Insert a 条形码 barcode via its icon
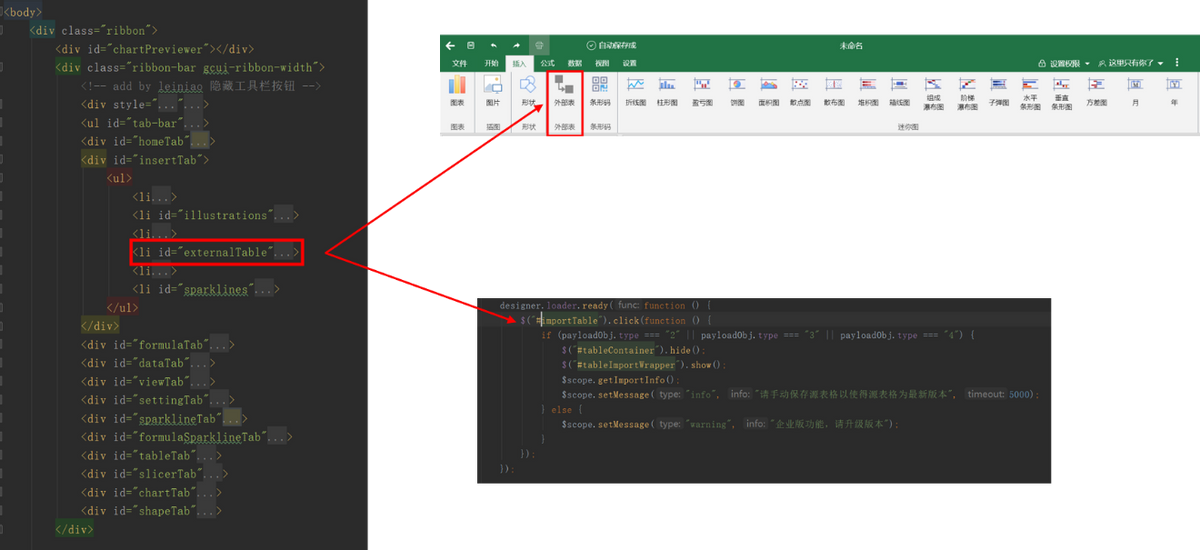 point(600,85)
